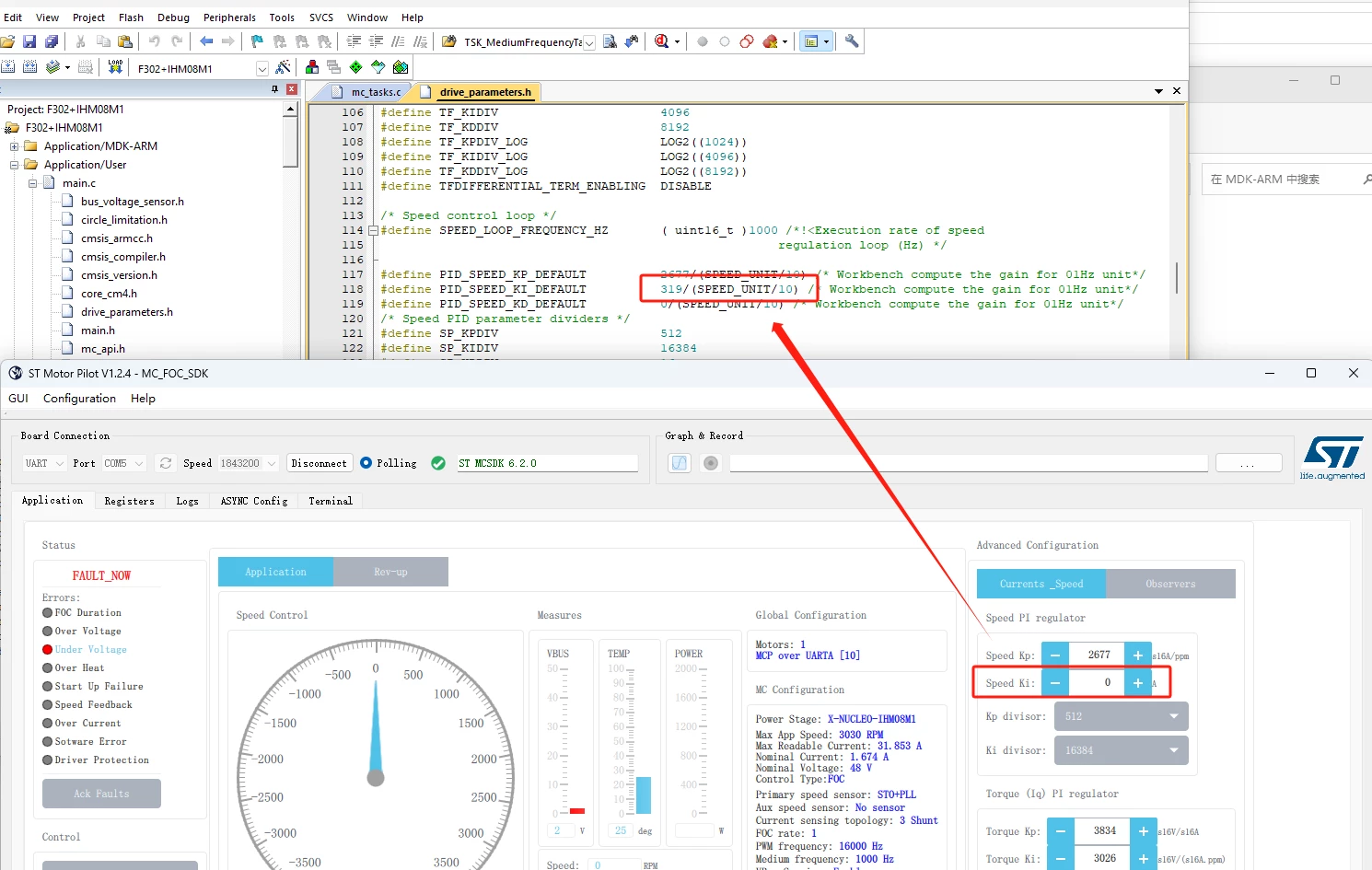Increase Speed Ki with plus button
Screen dimensions: 1372x870
tap(1138, 682)
